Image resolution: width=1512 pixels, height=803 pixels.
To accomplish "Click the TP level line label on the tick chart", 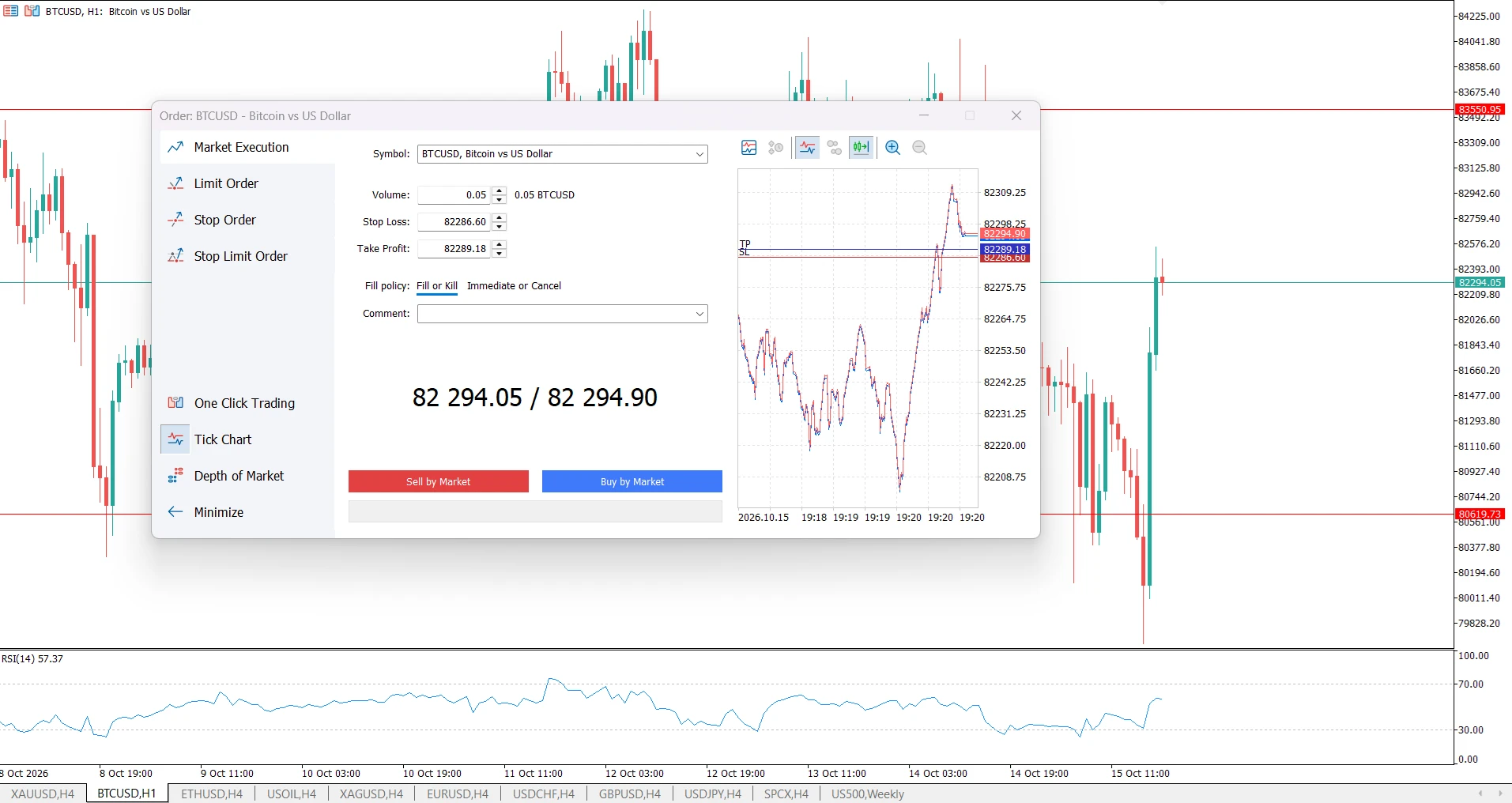I will (745, 244).
